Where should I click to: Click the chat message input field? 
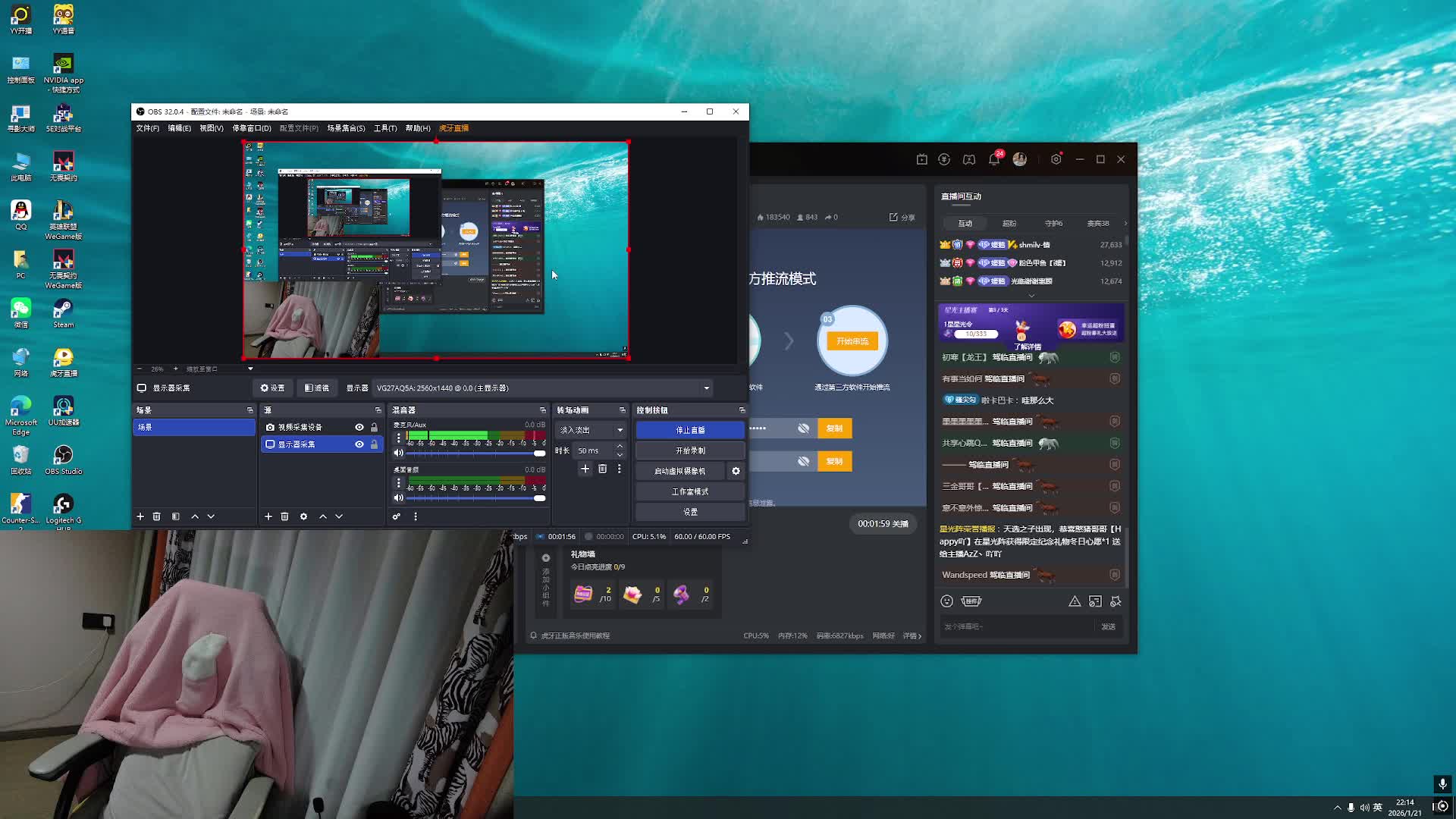coord(1015,626)
